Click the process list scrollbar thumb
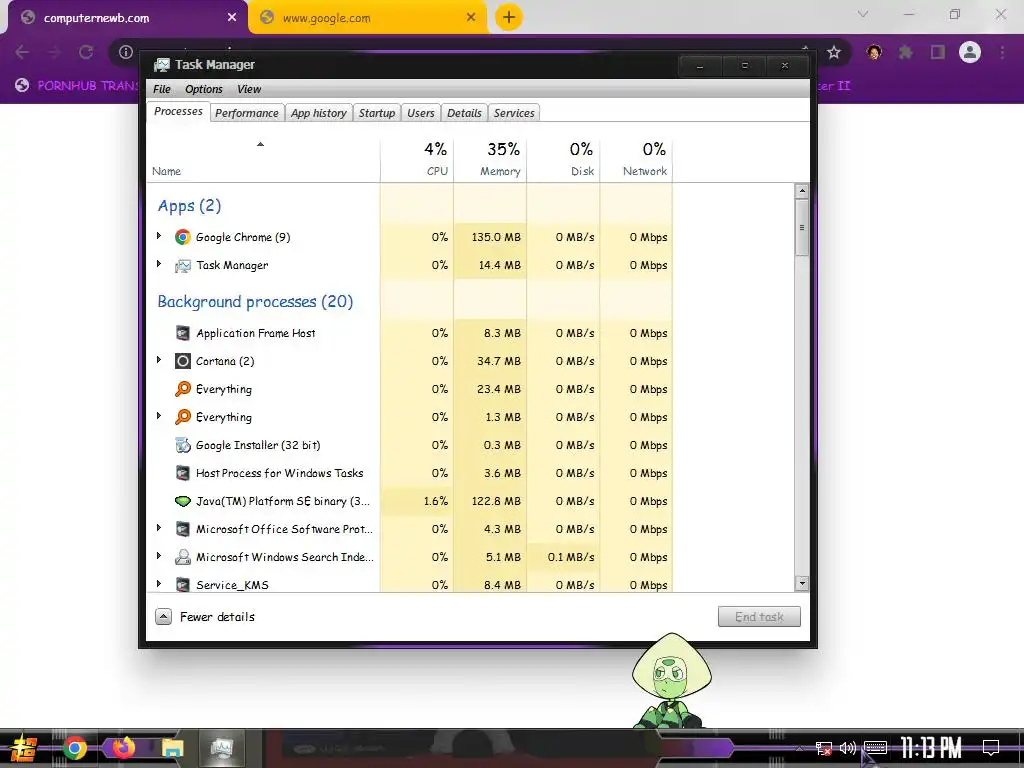This screenshot has height=768, width=1024. (x=802, y=227)
